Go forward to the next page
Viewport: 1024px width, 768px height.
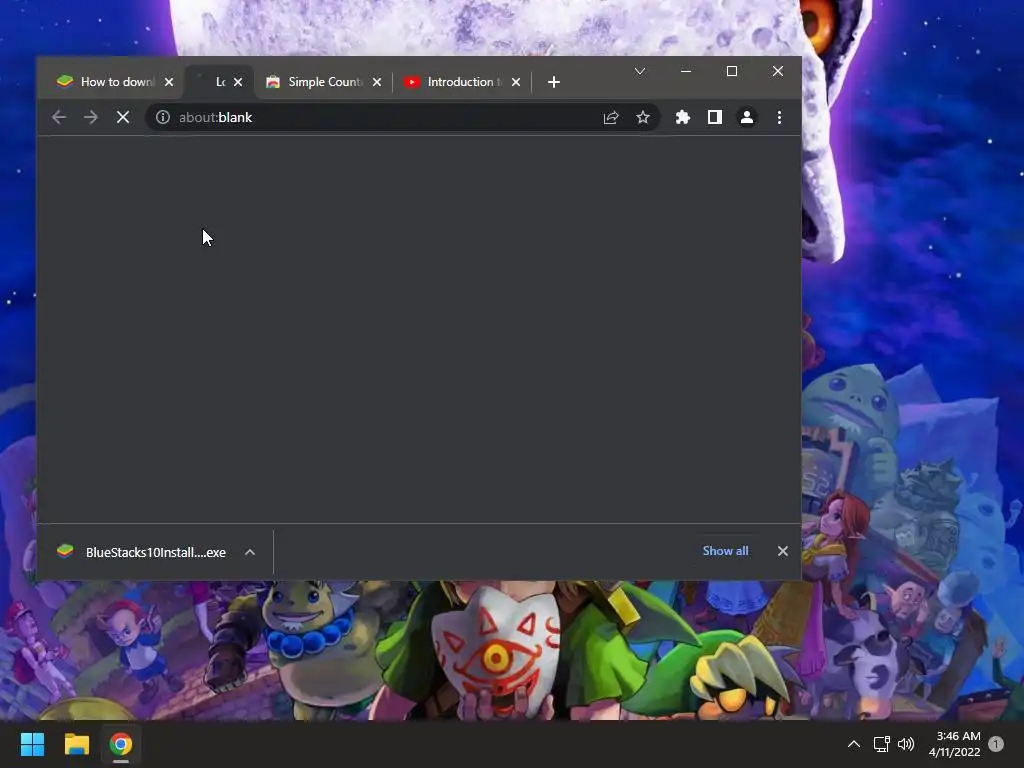[x=91, y=118]
